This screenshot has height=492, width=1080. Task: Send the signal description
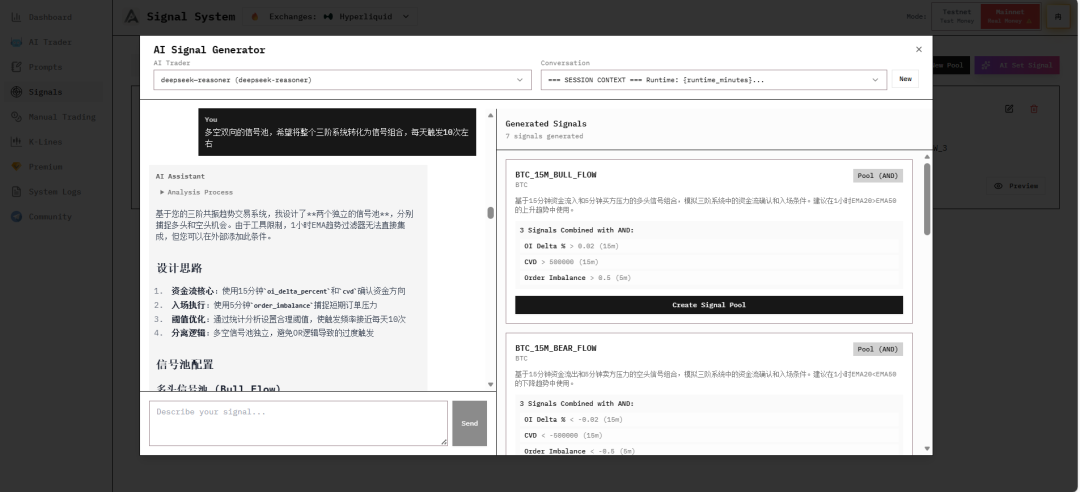(469, 423)
